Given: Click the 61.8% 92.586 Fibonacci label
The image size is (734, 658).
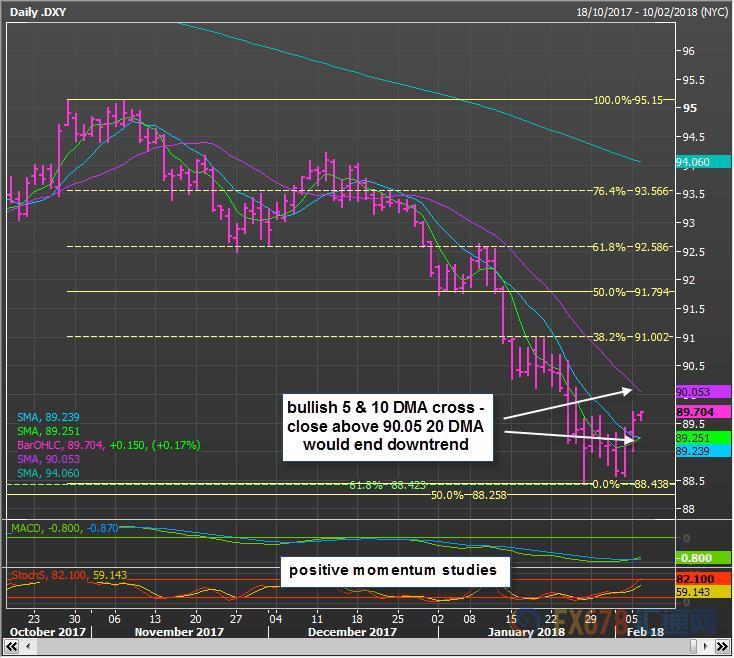Looking at the screenshot, I should click(x=629, y=247).
